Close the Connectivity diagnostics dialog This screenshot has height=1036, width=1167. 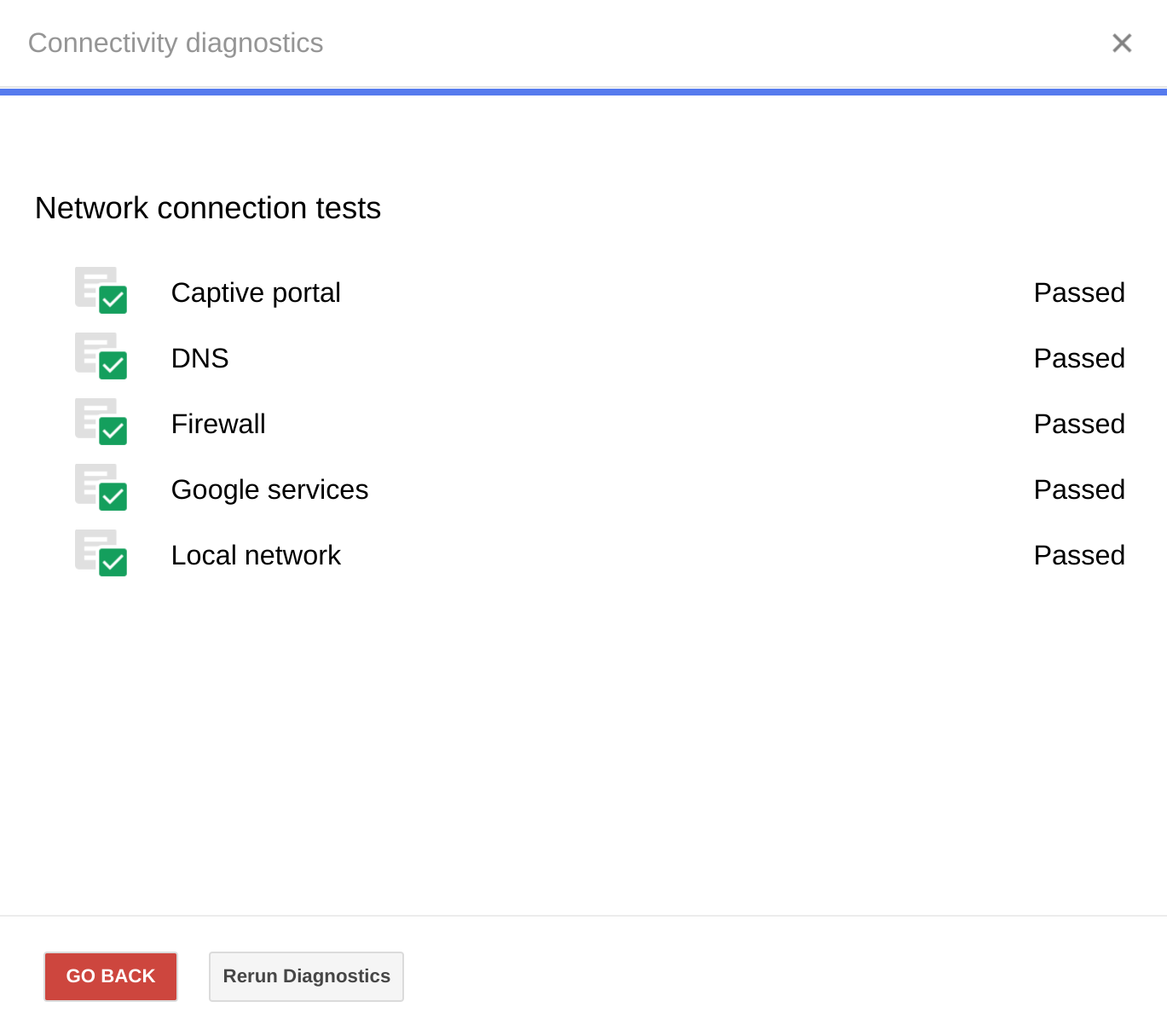pyautogui.click(x=1122, y=43)
